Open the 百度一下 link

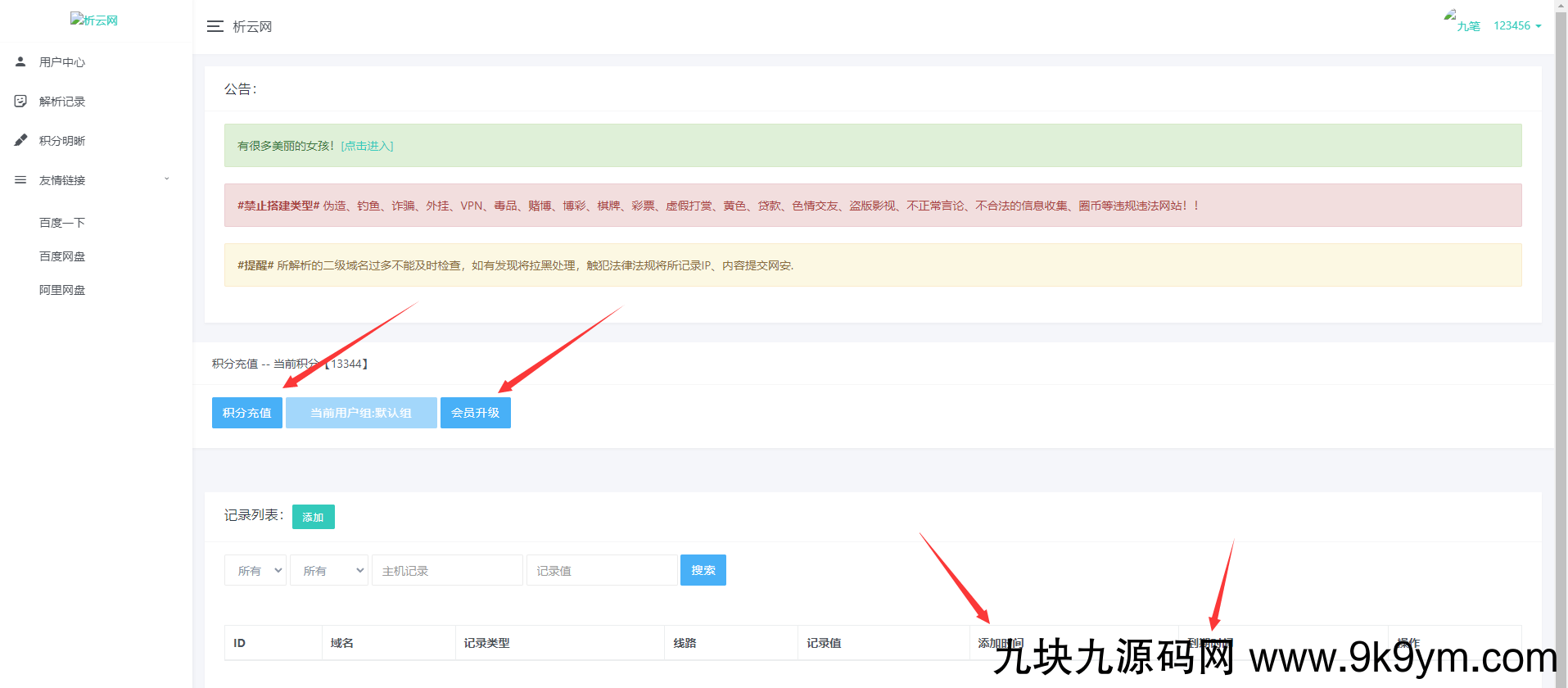(x=62, y=223)
